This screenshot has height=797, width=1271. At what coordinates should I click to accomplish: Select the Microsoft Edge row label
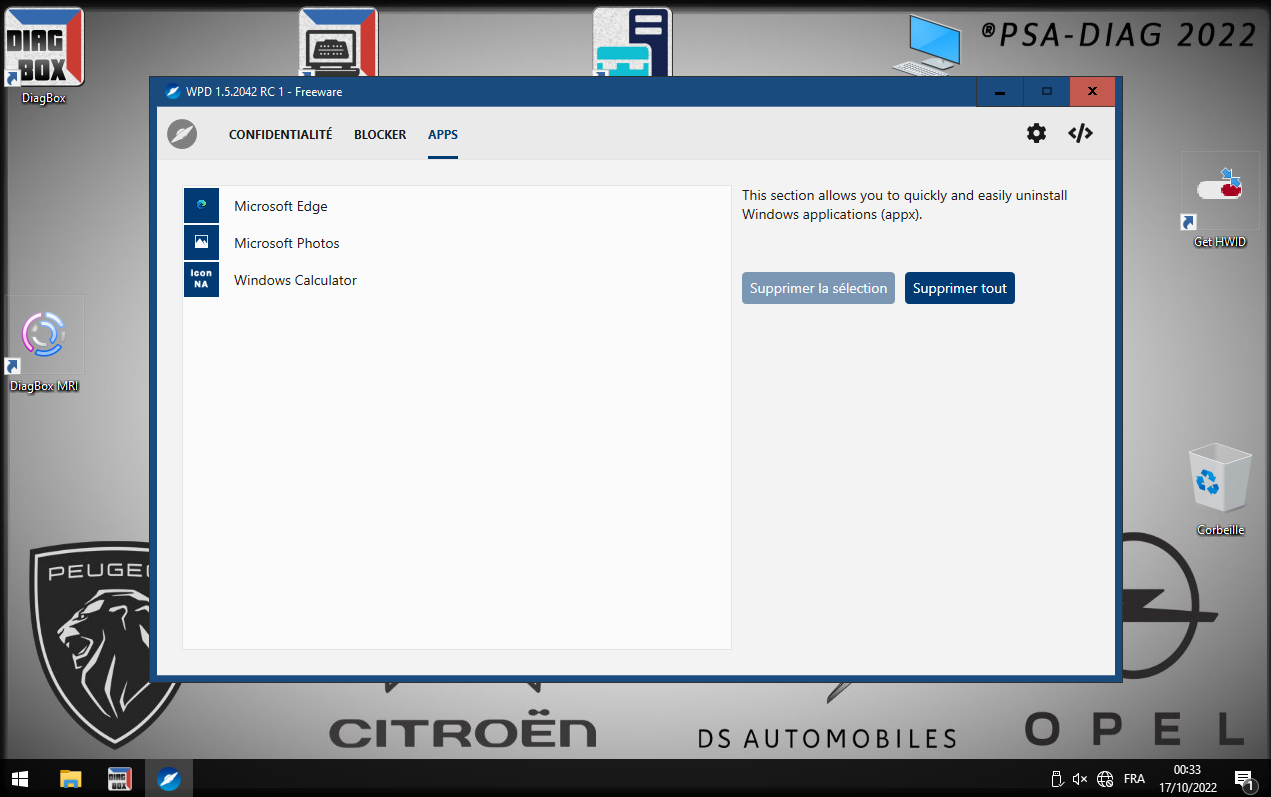pyautogui.click(x=281, y=206)
